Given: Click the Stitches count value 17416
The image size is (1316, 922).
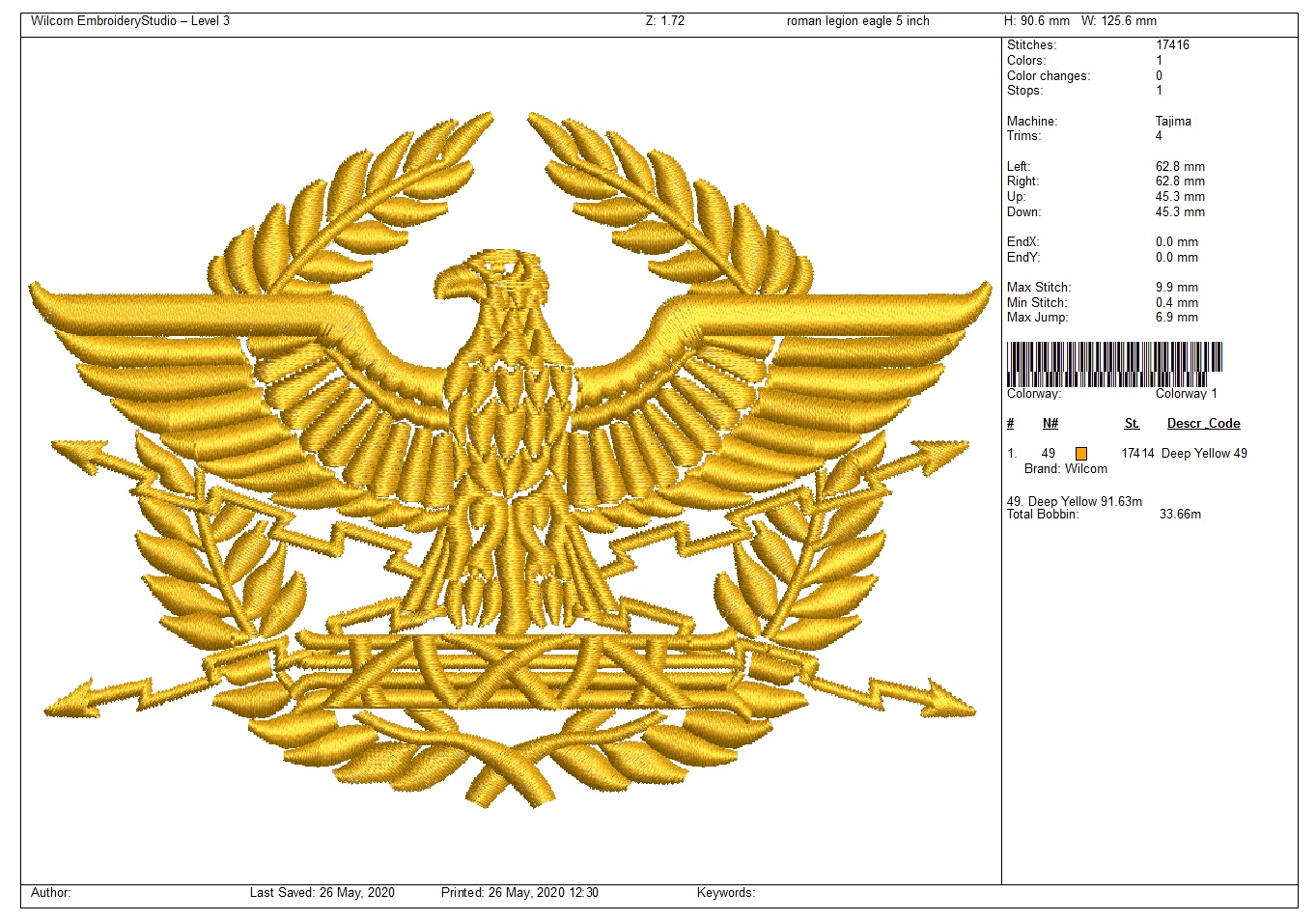Looking at the screenshot, I should [1172, 45].
